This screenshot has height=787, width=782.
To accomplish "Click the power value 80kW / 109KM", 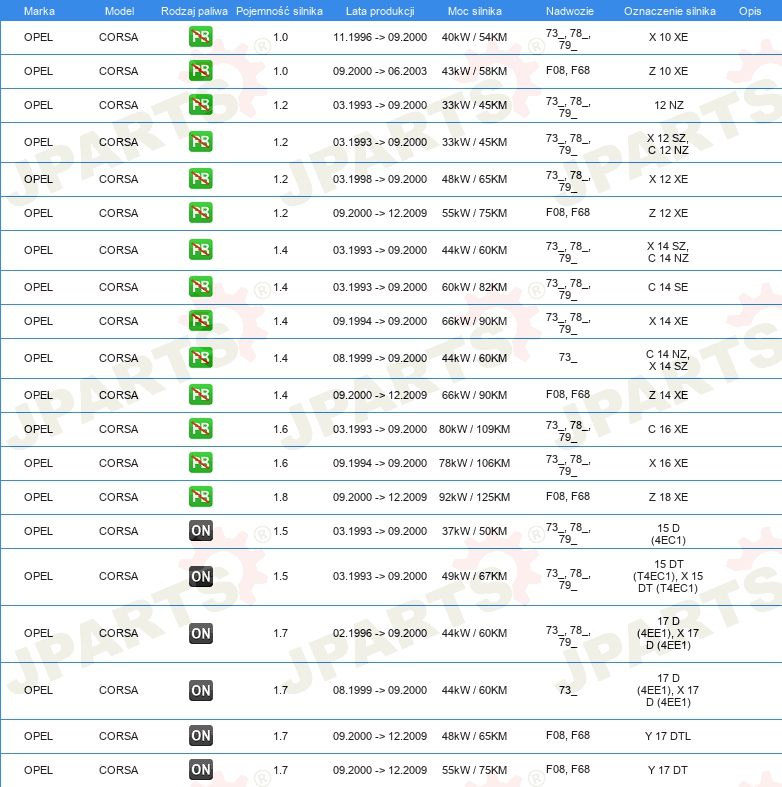I will tap(474, 429).
